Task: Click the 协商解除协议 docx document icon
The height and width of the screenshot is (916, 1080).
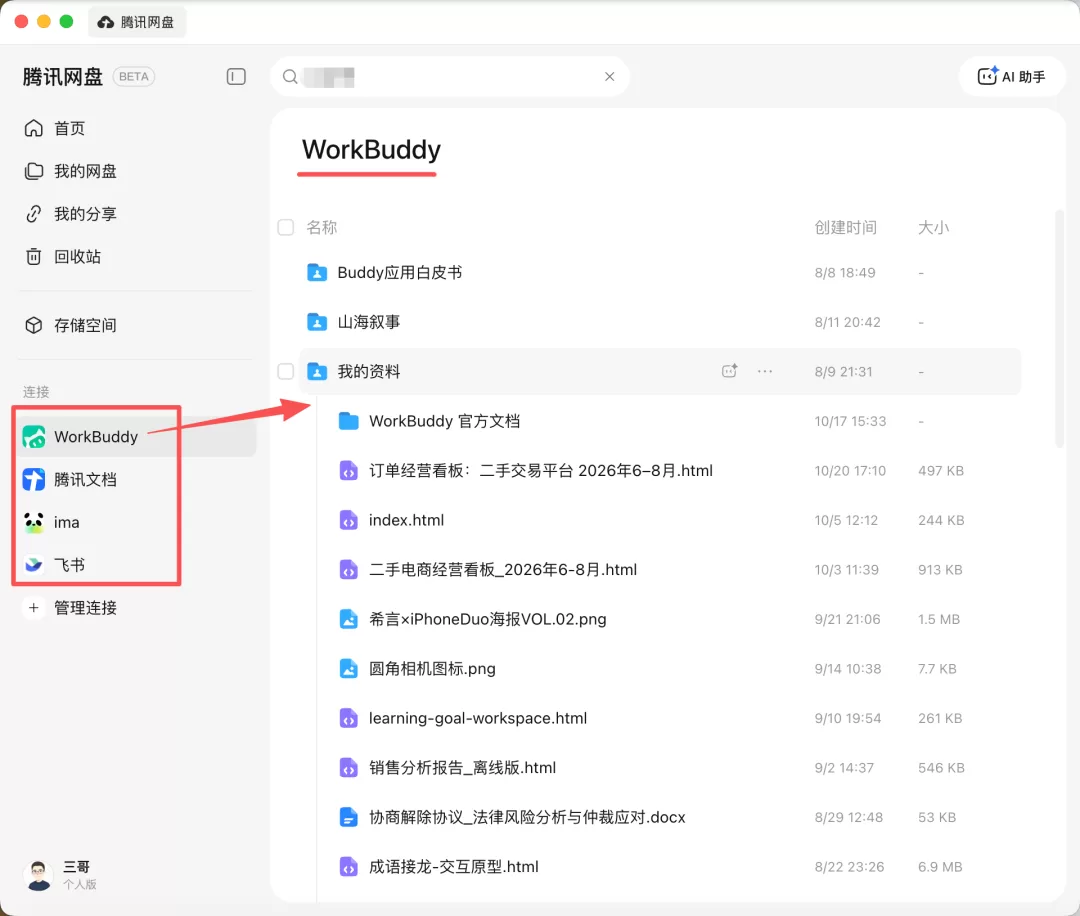Action: coord(349,818)
